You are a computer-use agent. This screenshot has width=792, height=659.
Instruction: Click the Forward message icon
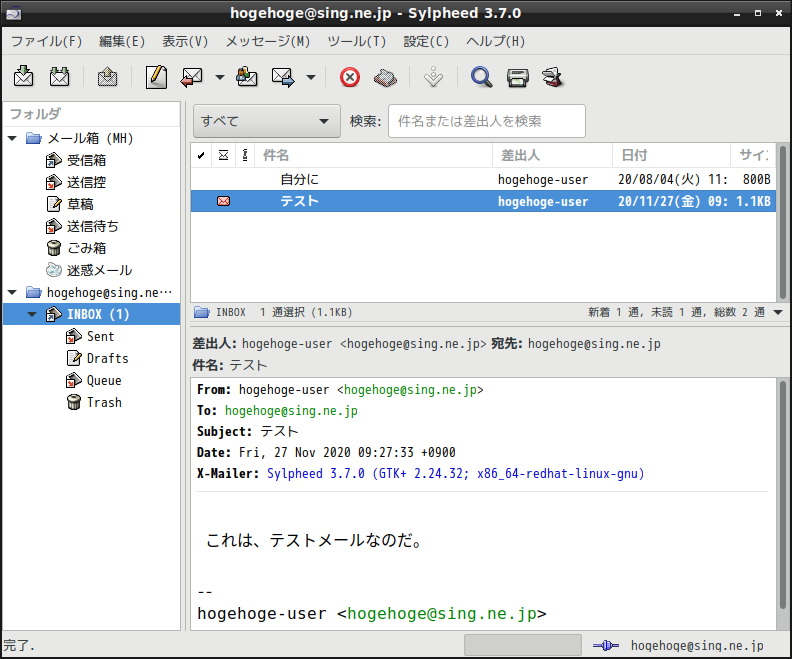coord(283,77)
